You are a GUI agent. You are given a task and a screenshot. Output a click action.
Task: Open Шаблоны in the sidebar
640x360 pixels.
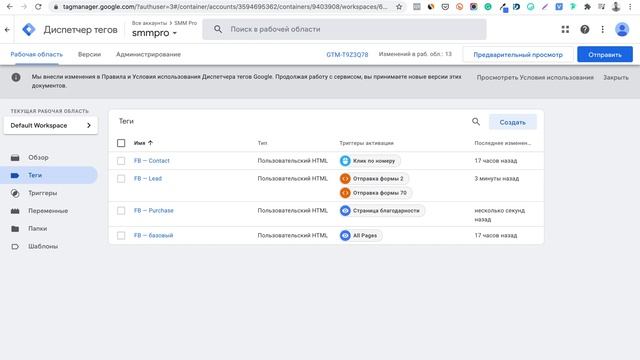(43, 247)
